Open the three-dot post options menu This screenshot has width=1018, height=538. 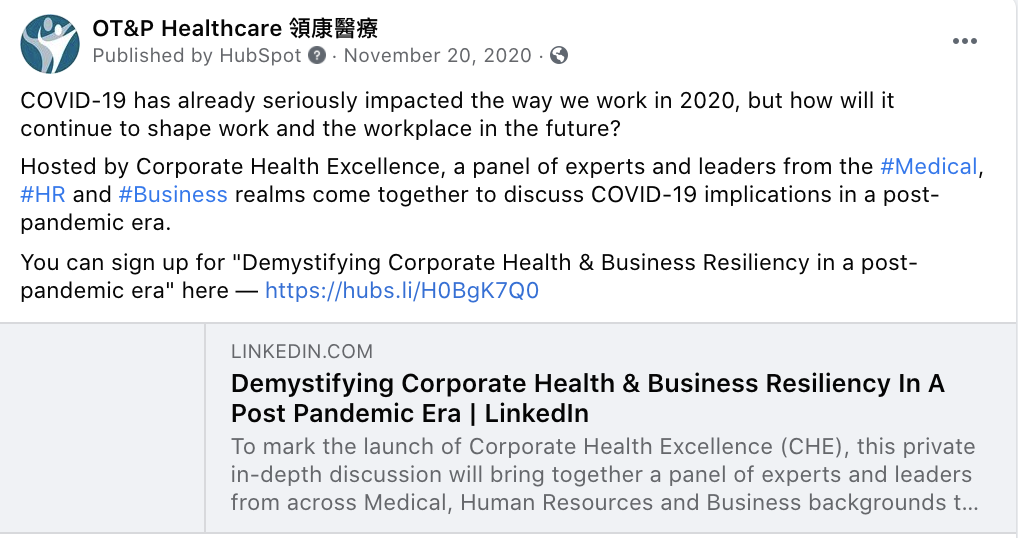pos(964,41)
